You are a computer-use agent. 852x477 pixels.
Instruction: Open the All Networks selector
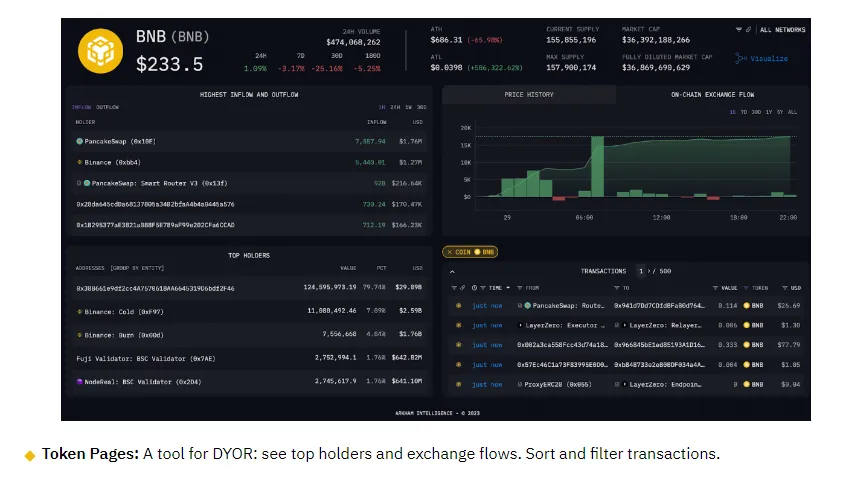[x=782, y=30]
